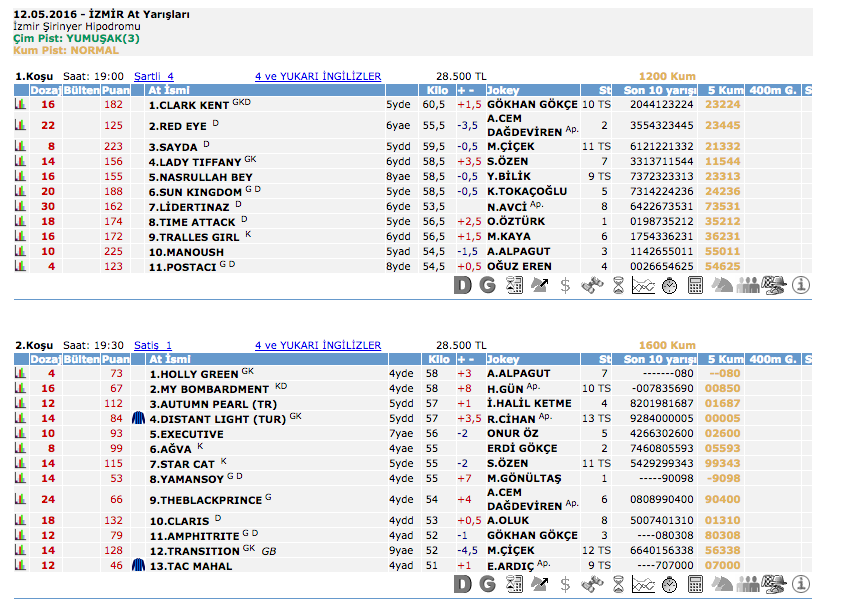Open the Satış 1 link in race 2
Image resolution: width=841 pixels, height=614 pixels.
pos(153,345)
